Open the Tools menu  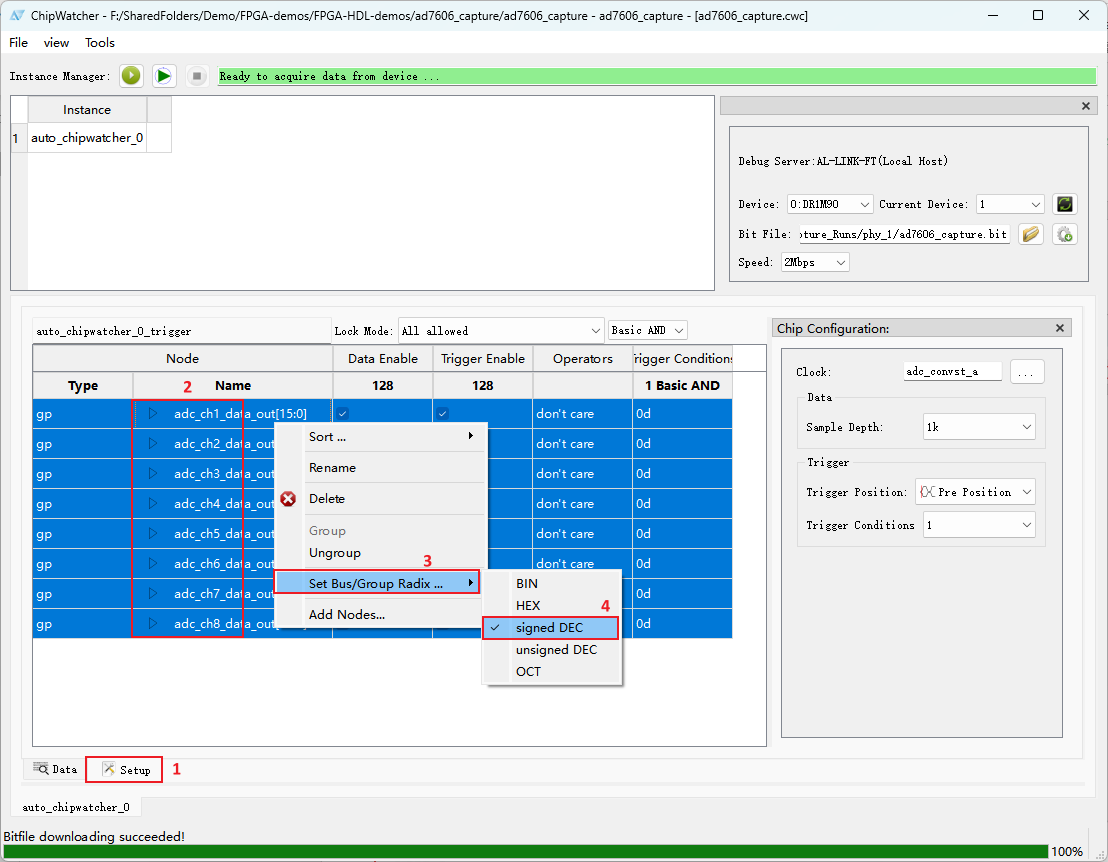coord(100,42)
